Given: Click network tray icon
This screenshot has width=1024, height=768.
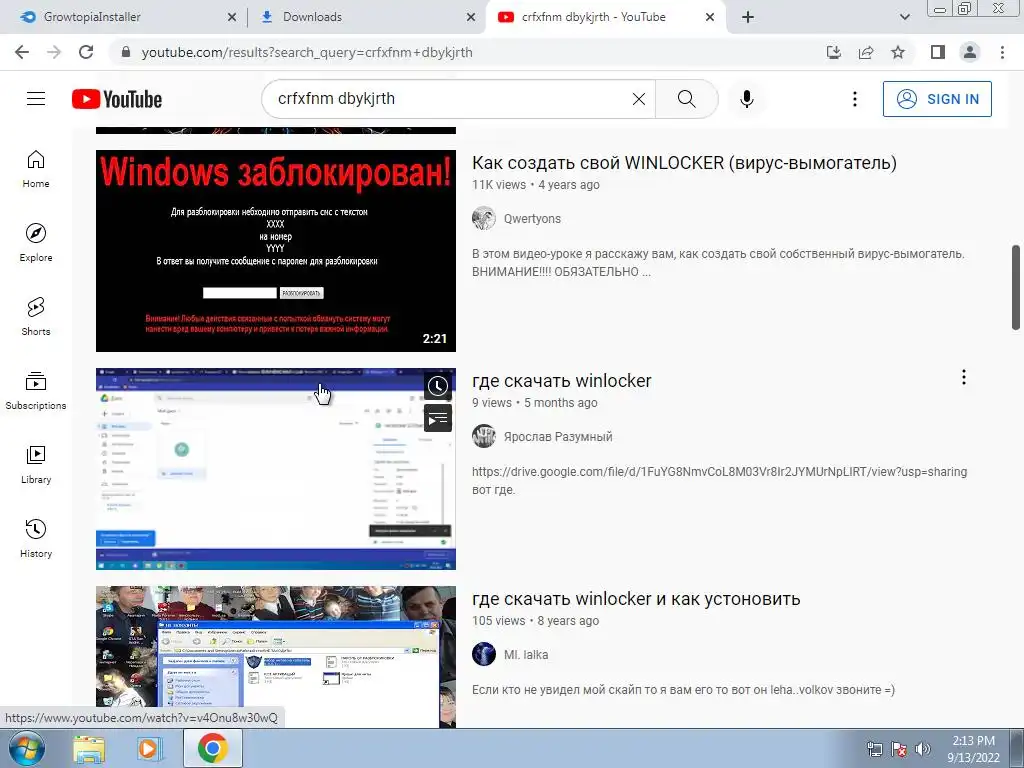Looking at the screenshot, I should (874, 750).
